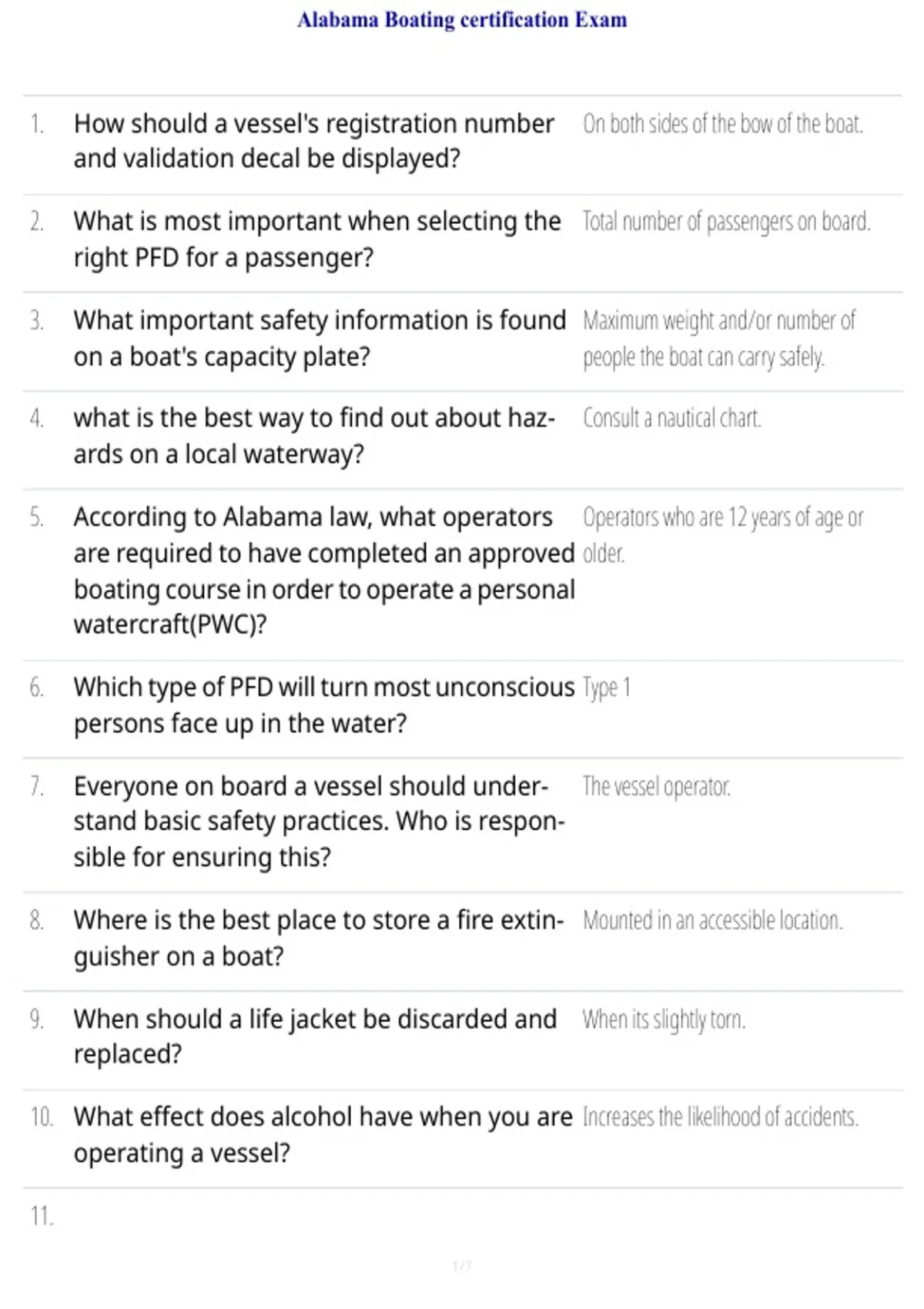The image size is (924, 1309).
Task: Click answer 'Consult a nautical chart'
Action: (x=672, y=418)
